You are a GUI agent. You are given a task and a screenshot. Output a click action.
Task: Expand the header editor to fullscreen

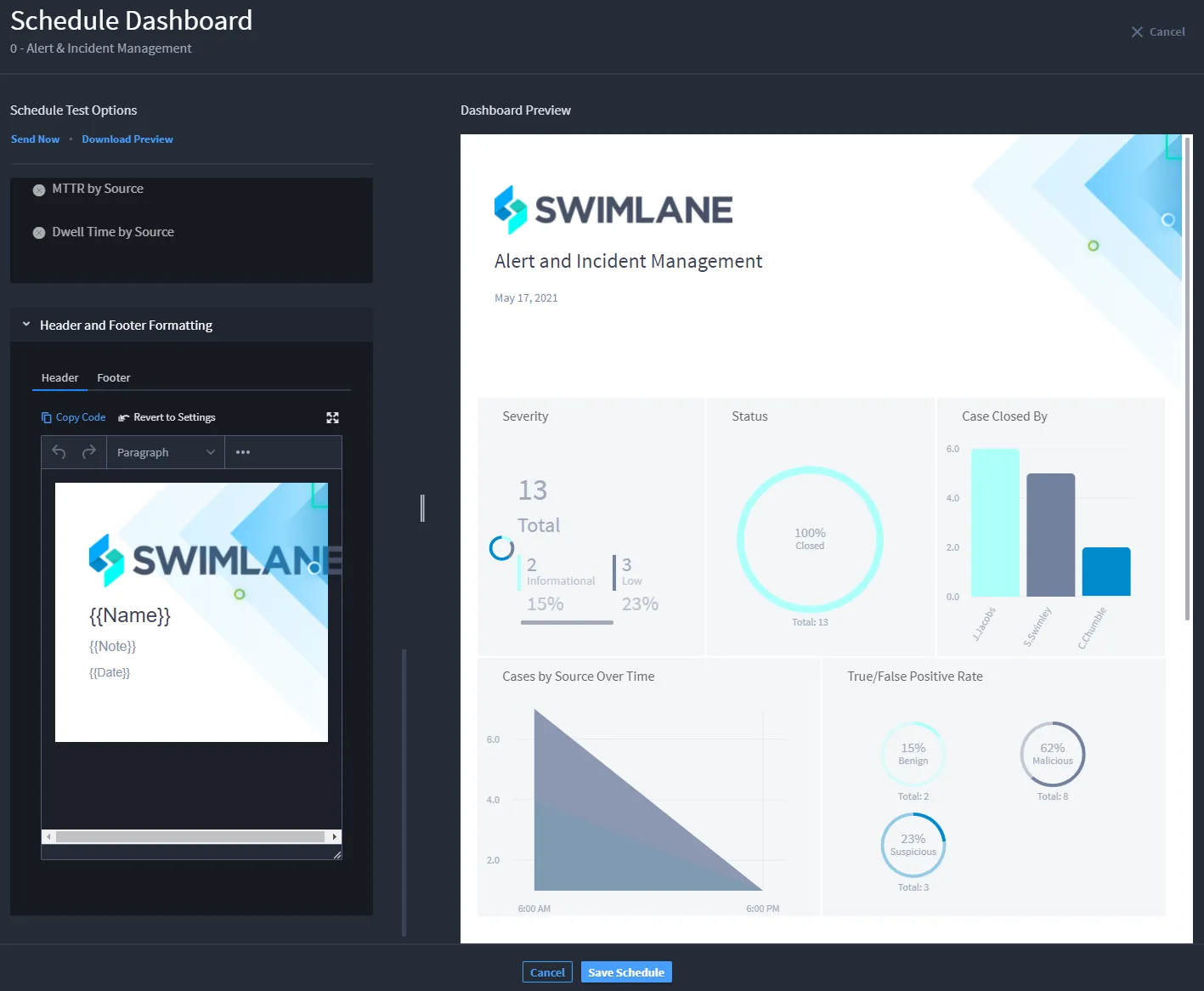333,417
